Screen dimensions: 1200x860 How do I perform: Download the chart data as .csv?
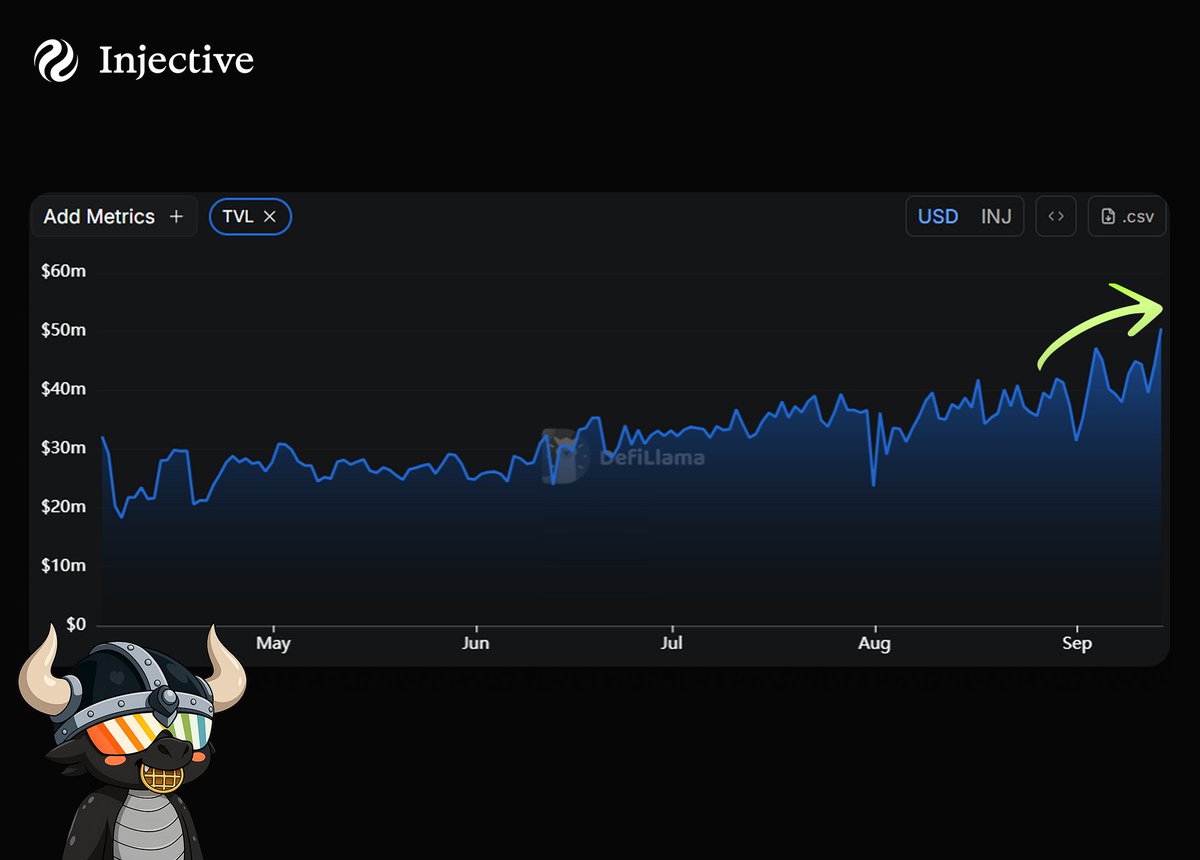click(1127, 216)
